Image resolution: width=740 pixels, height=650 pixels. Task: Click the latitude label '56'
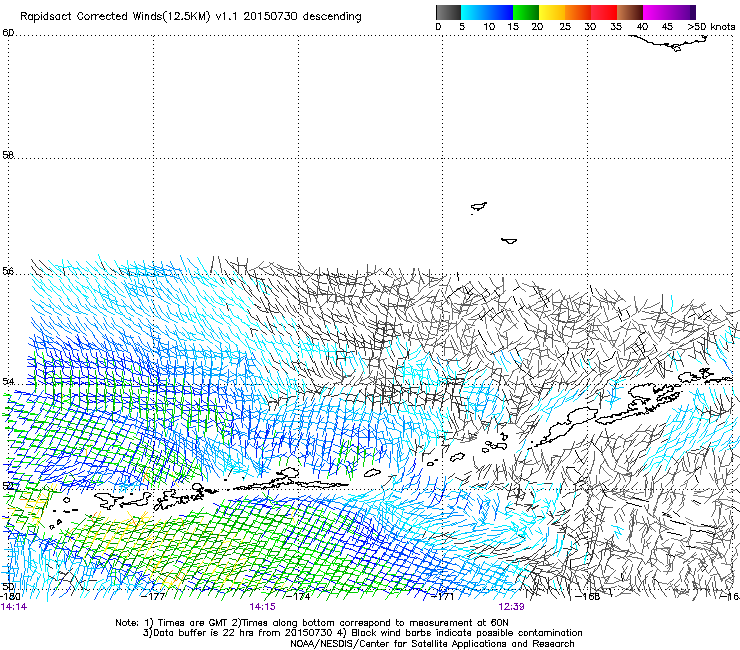point(8,271)
